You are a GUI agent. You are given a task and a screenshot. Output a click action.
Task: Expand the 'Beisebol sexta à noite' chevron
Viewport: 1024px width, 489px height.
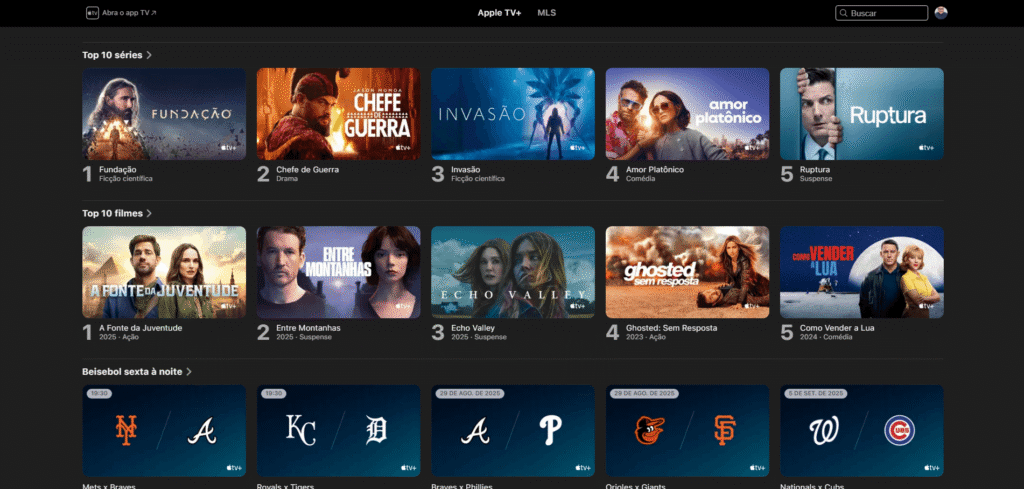click(x=189, y=371)
